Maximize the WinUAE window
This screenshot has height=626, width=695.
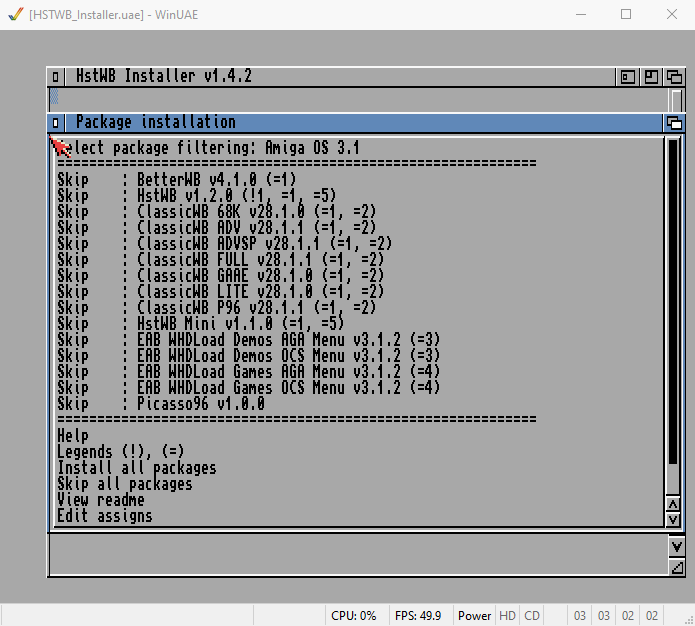pyautogui.click(x=626, y=14)
